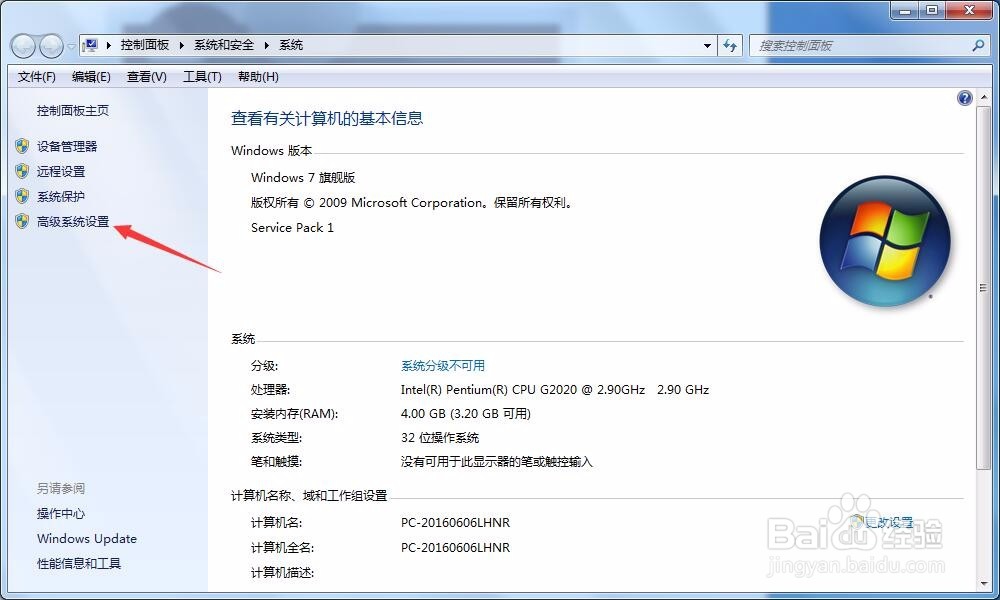This screenshot has height=600, width=1000.
Task: Open the 编辑(E) menu
Action: (x=91, y=77)
